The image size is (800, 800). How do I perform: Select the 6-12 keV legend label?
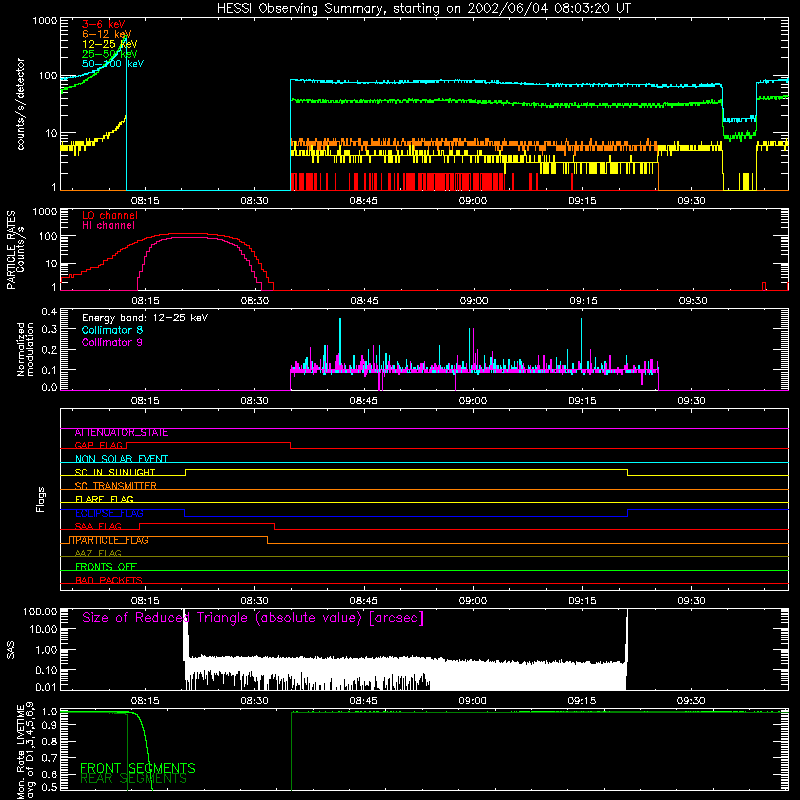(x=107, y=34)
